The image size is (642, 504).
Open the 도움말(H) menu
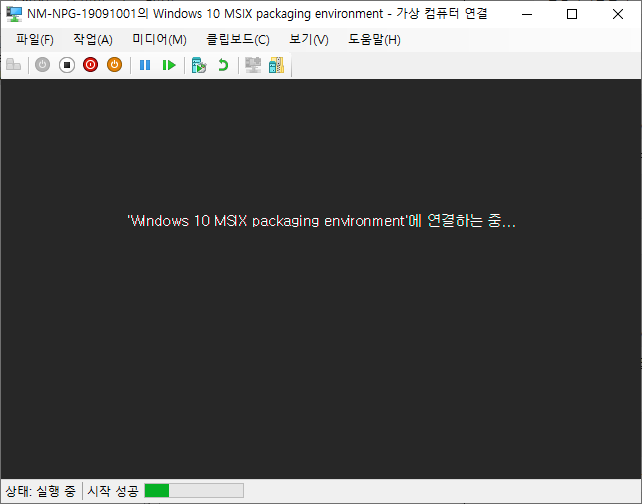374,39
